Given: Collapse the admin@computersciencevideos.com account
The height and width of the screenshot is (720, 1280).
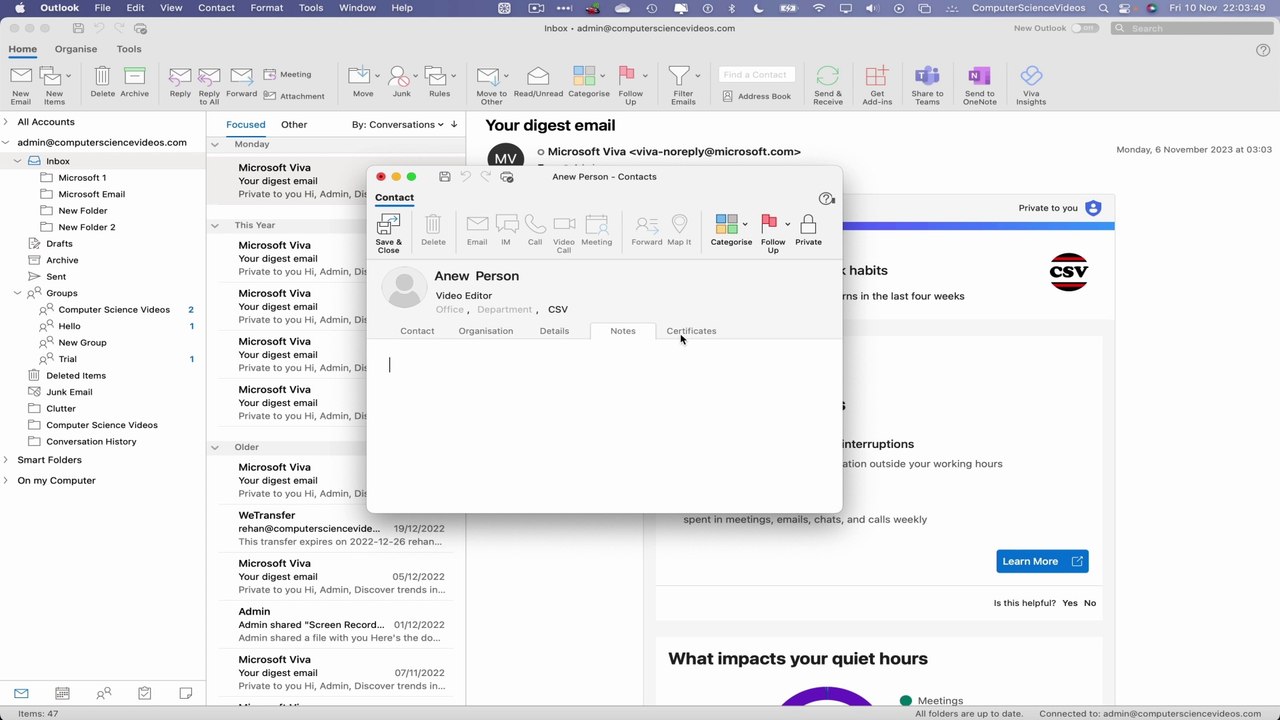Looking at the screenshot, I should [6, 143].
